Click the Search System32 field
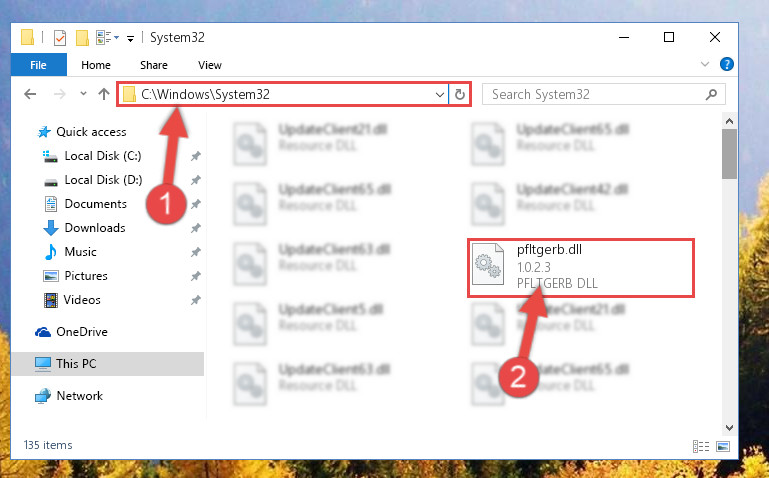The width and height of the screenshot is (769, 478). (x=596, y=94)
